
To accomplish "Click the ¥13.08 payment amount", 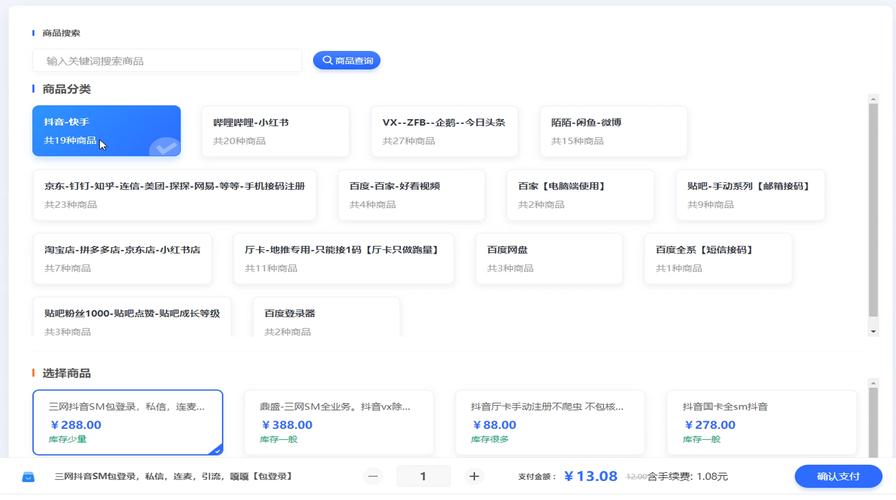I will point(591,476).
